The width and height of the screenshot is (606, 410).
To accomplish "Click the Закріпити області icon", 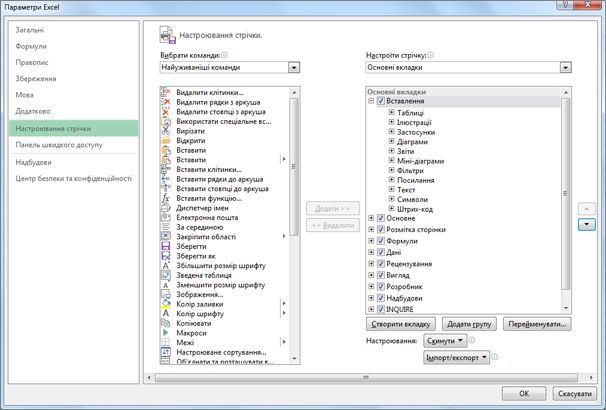I will 165,237.
